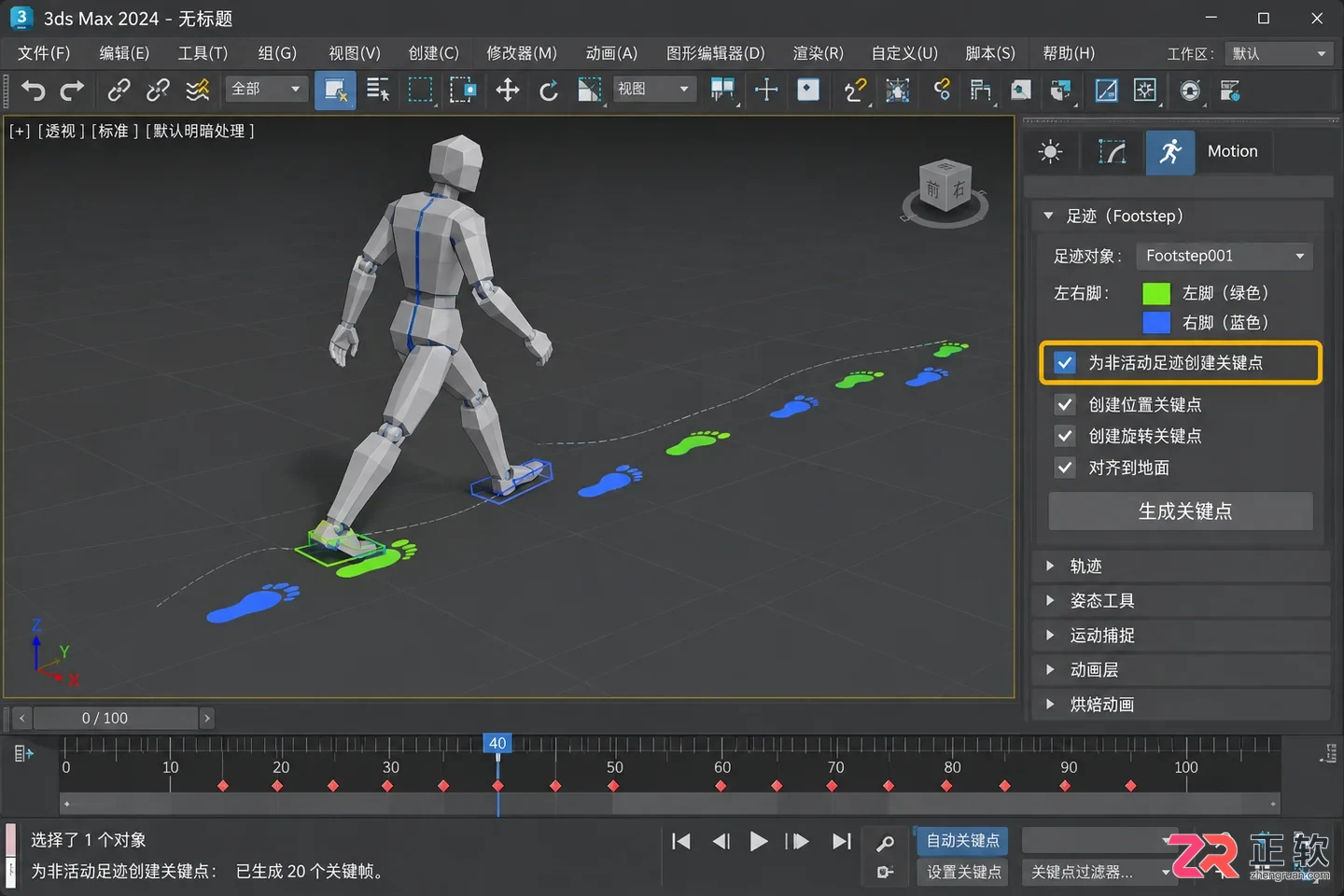The width and height of the screenshot is (1344, 896).
Task: Step to the previous frame
Action: [721, 842]
